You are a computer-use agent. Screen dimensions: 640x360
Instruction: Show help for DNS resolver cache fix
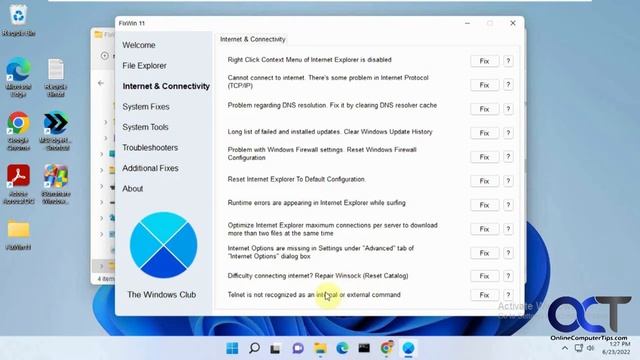pyautogui.click(x=508, y=109)
